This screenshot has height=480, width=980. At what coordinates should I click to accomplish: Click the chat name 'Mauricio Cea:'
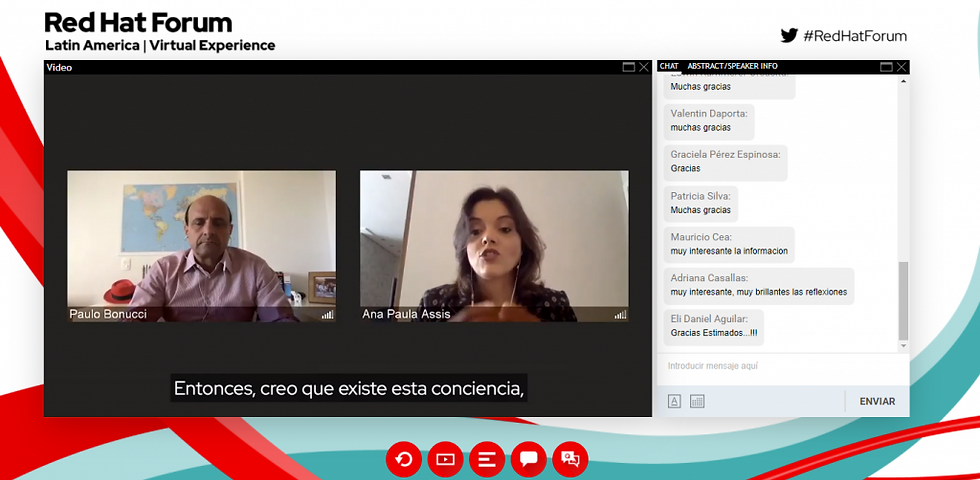701,237
